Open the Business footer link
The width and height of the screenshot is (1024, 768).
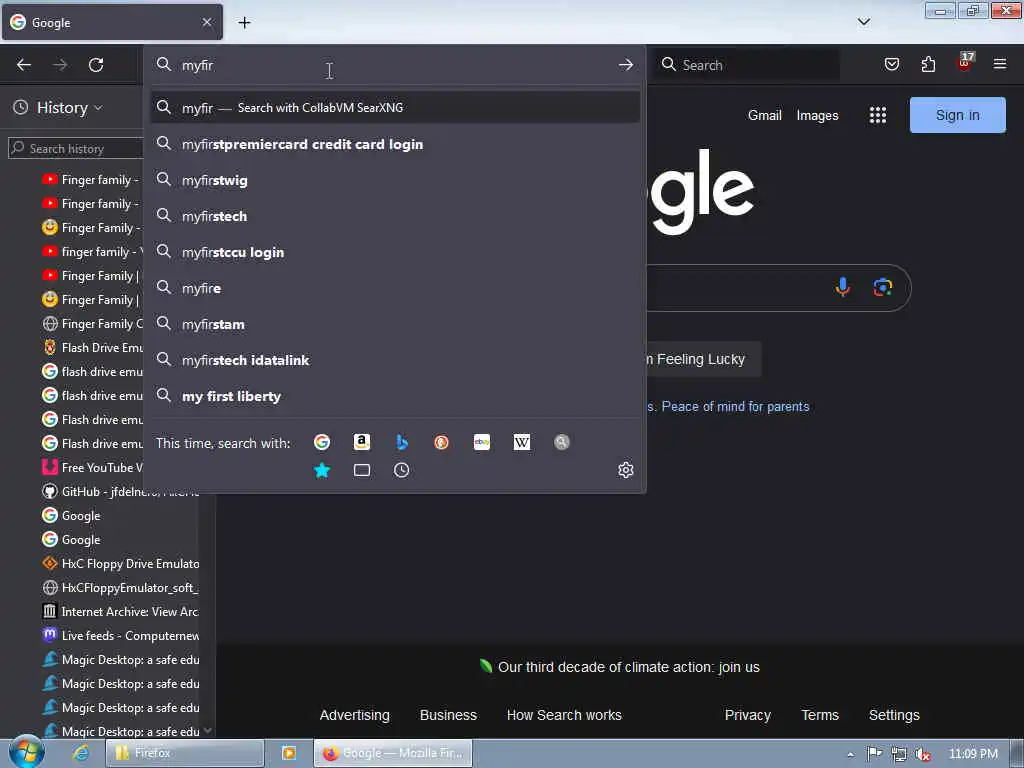448,715
